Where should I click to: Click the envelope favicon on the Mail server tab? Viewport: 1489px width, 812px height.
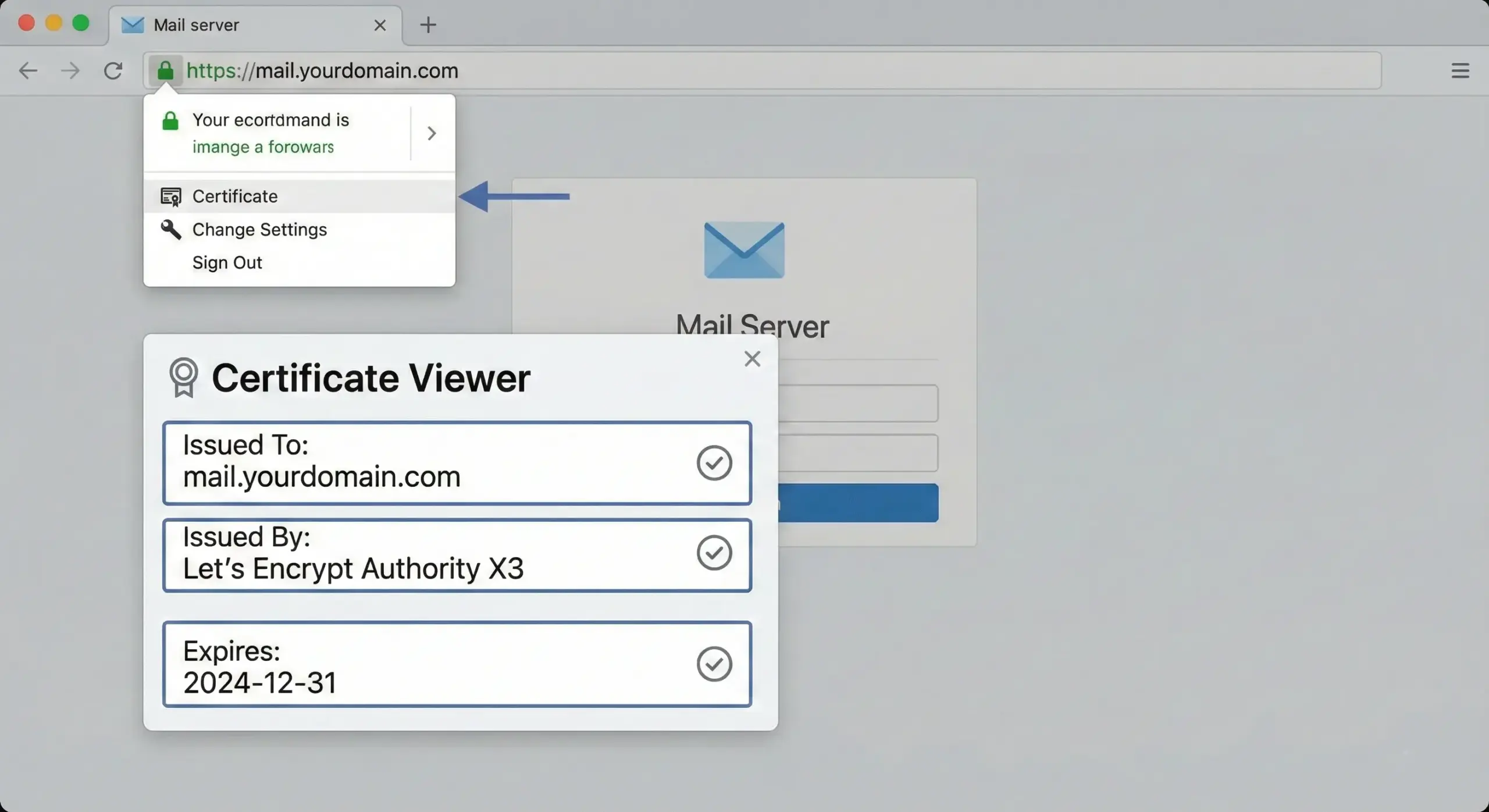pos(131,25)
